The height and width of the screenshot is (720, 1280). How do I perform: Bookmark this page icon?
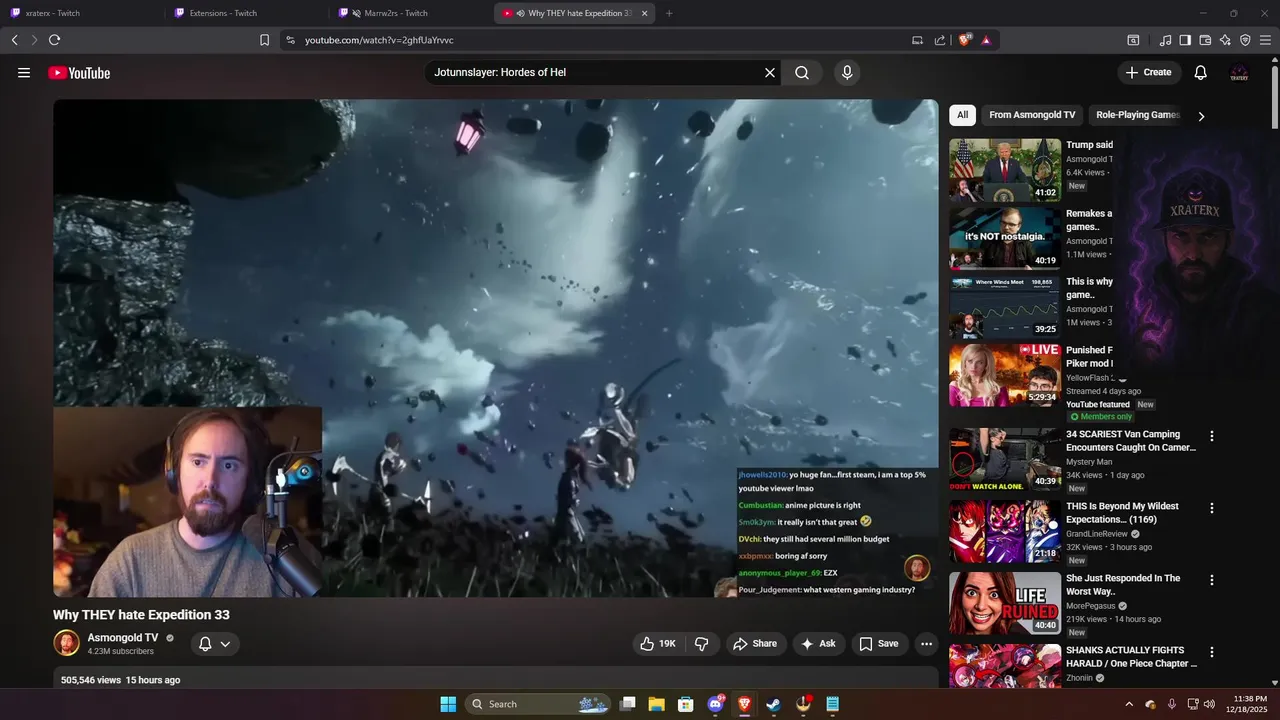264,40
